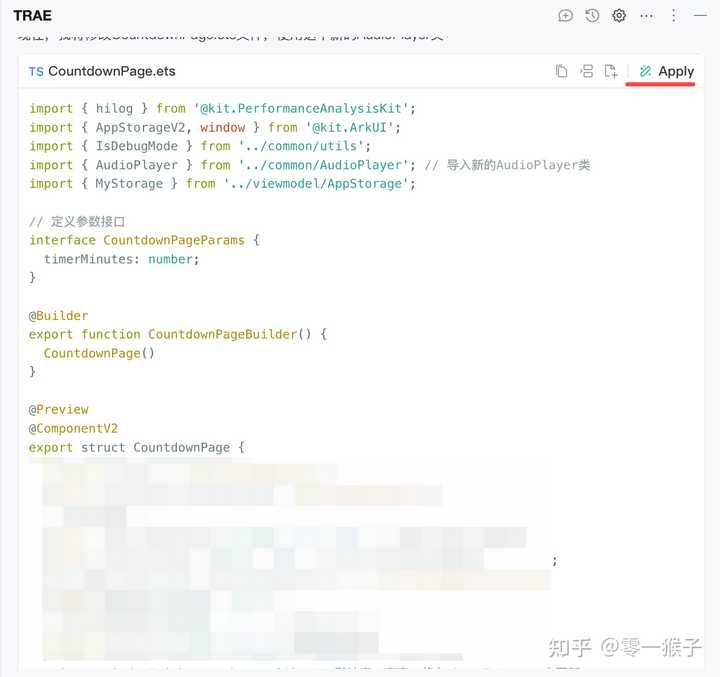Click the '@ComponentV2' decorator
720x677 pixels.
click(73, 429)
